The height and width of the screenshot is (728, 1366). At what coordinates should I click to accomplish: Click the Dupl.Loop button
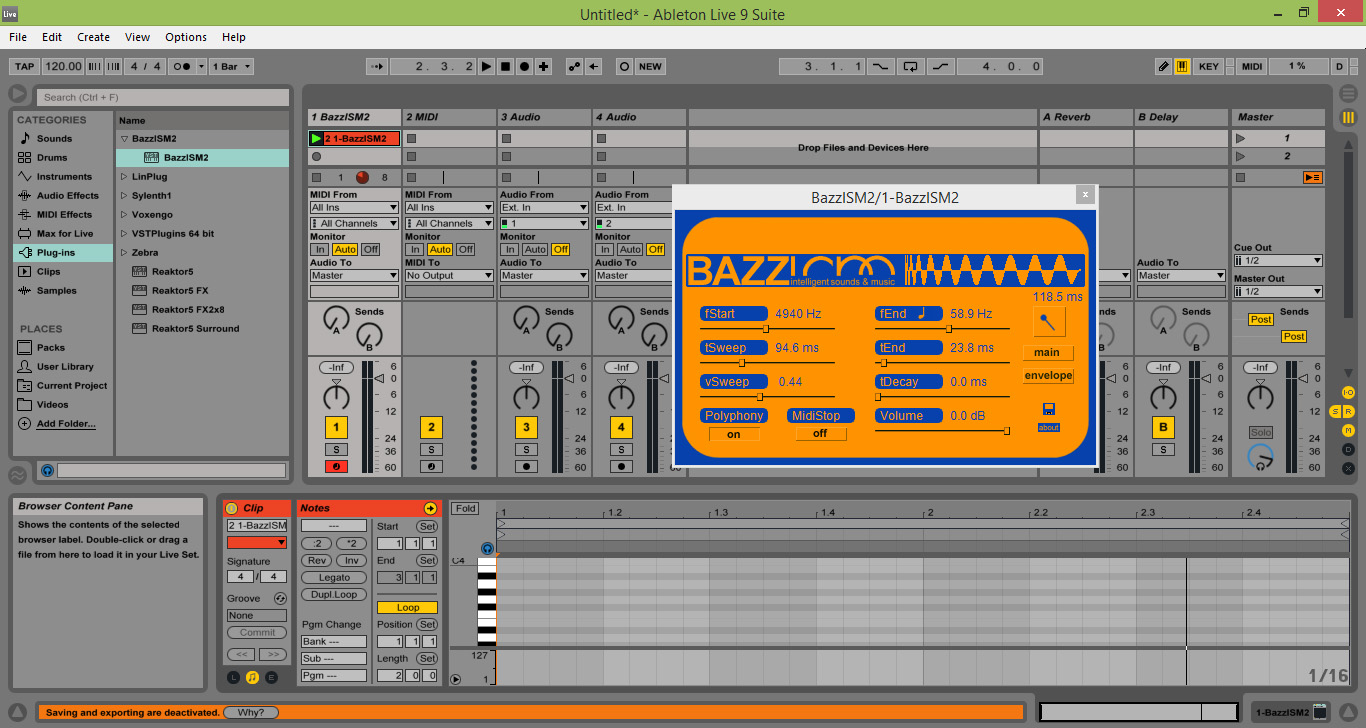334,594
